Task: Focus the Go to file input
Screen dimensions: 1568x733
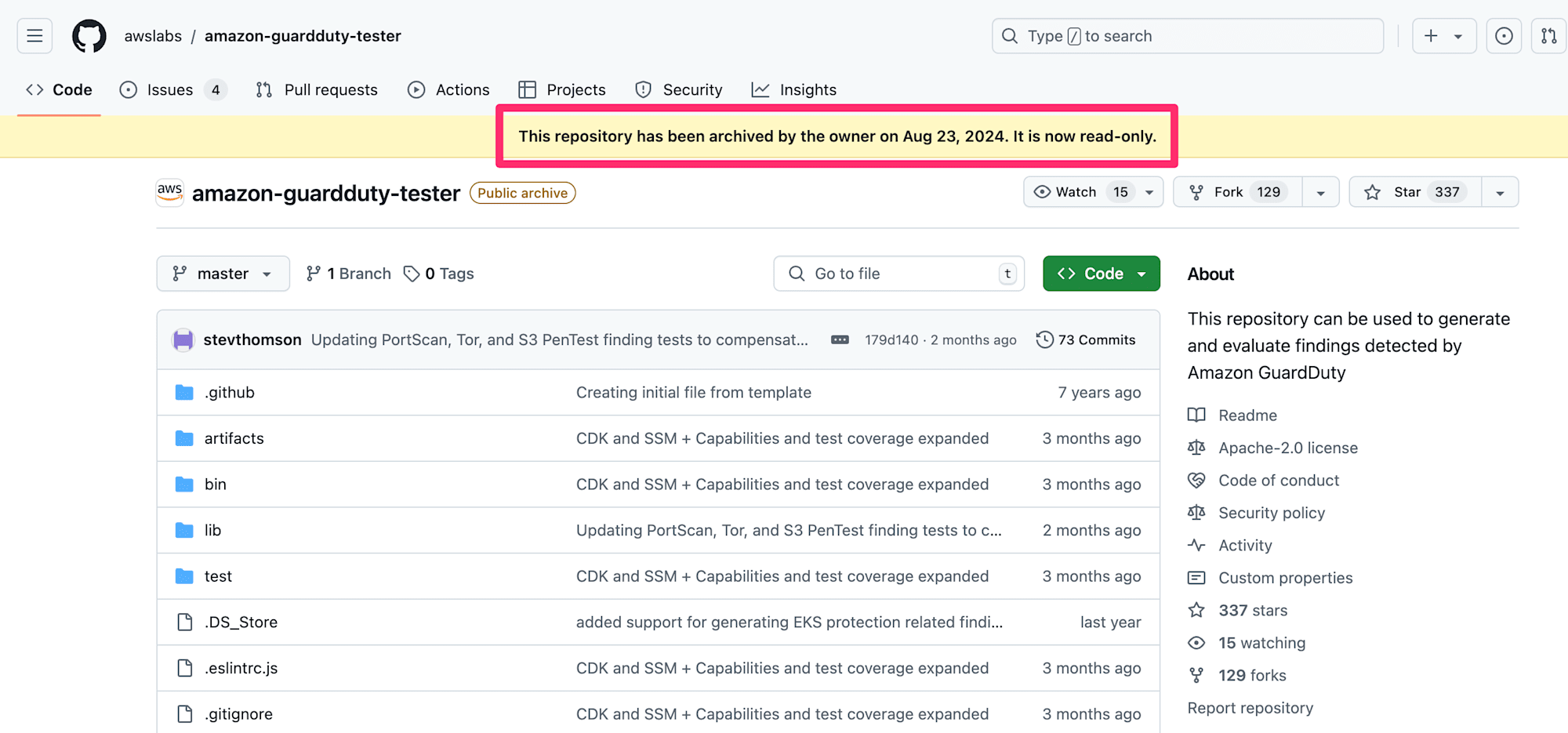Action: pyautogui.click(x=899, y=274)
